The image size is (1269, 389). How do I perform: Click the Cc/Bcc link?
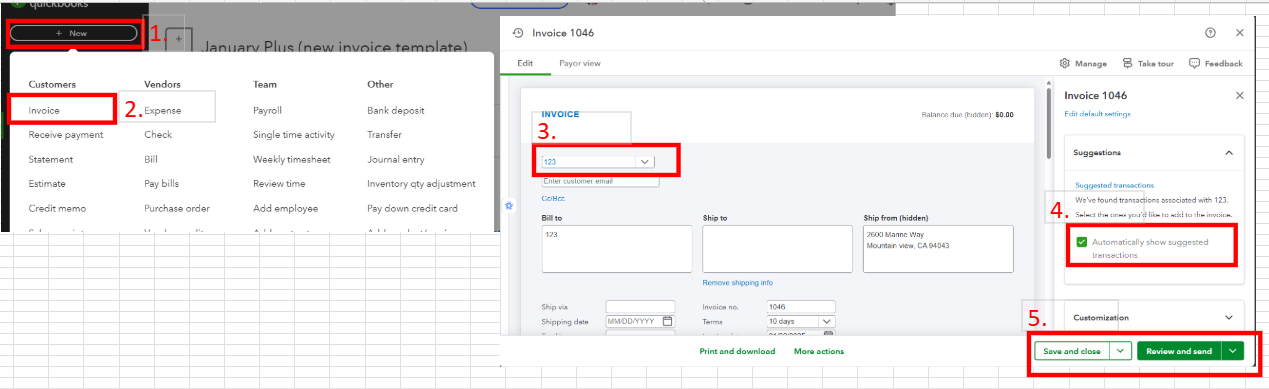pos(552,198)
